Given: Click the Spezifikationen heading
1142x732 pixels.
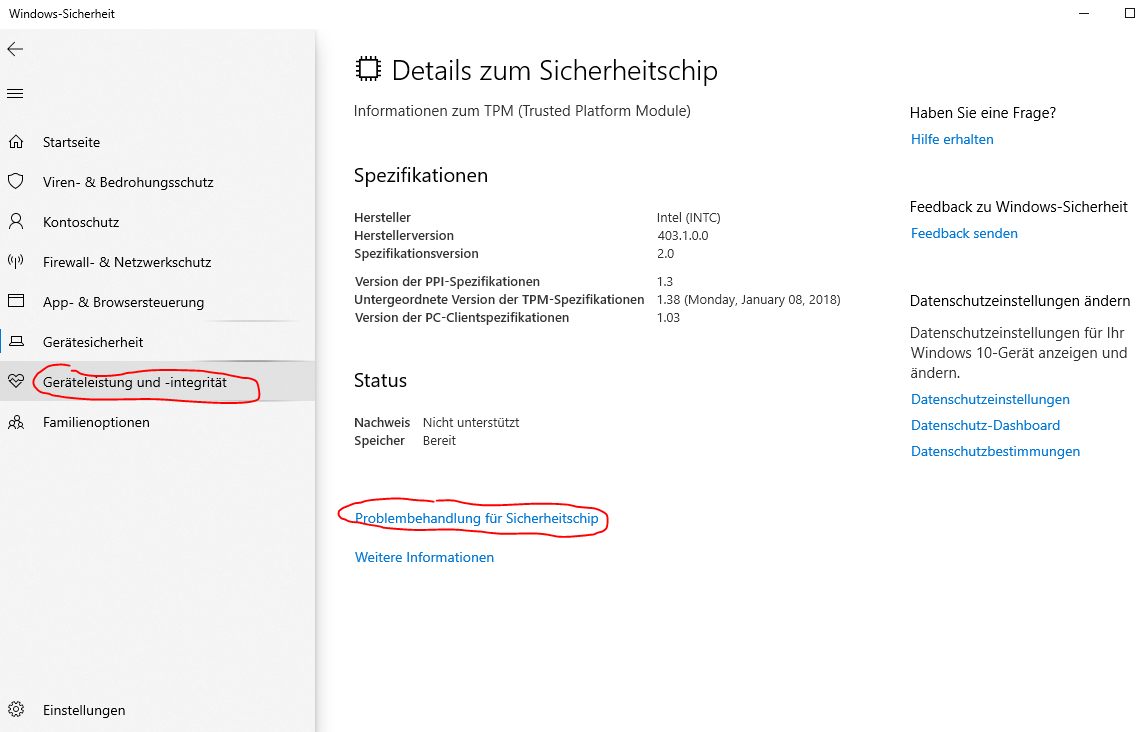Looking at the screenshot, I should (420, 176).
